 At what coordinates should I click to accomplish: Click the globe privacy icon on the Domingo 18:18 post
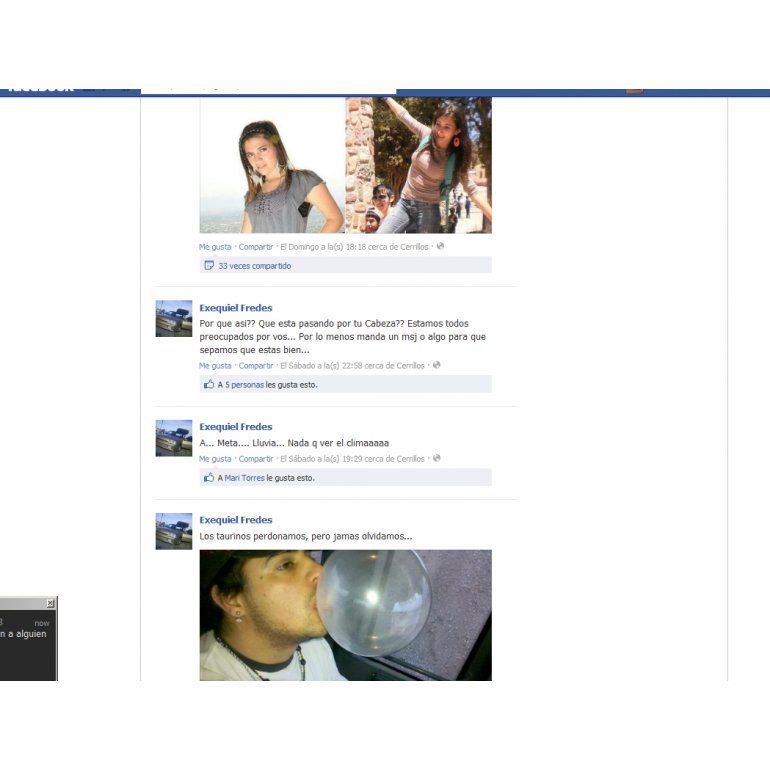pos(440,246)
